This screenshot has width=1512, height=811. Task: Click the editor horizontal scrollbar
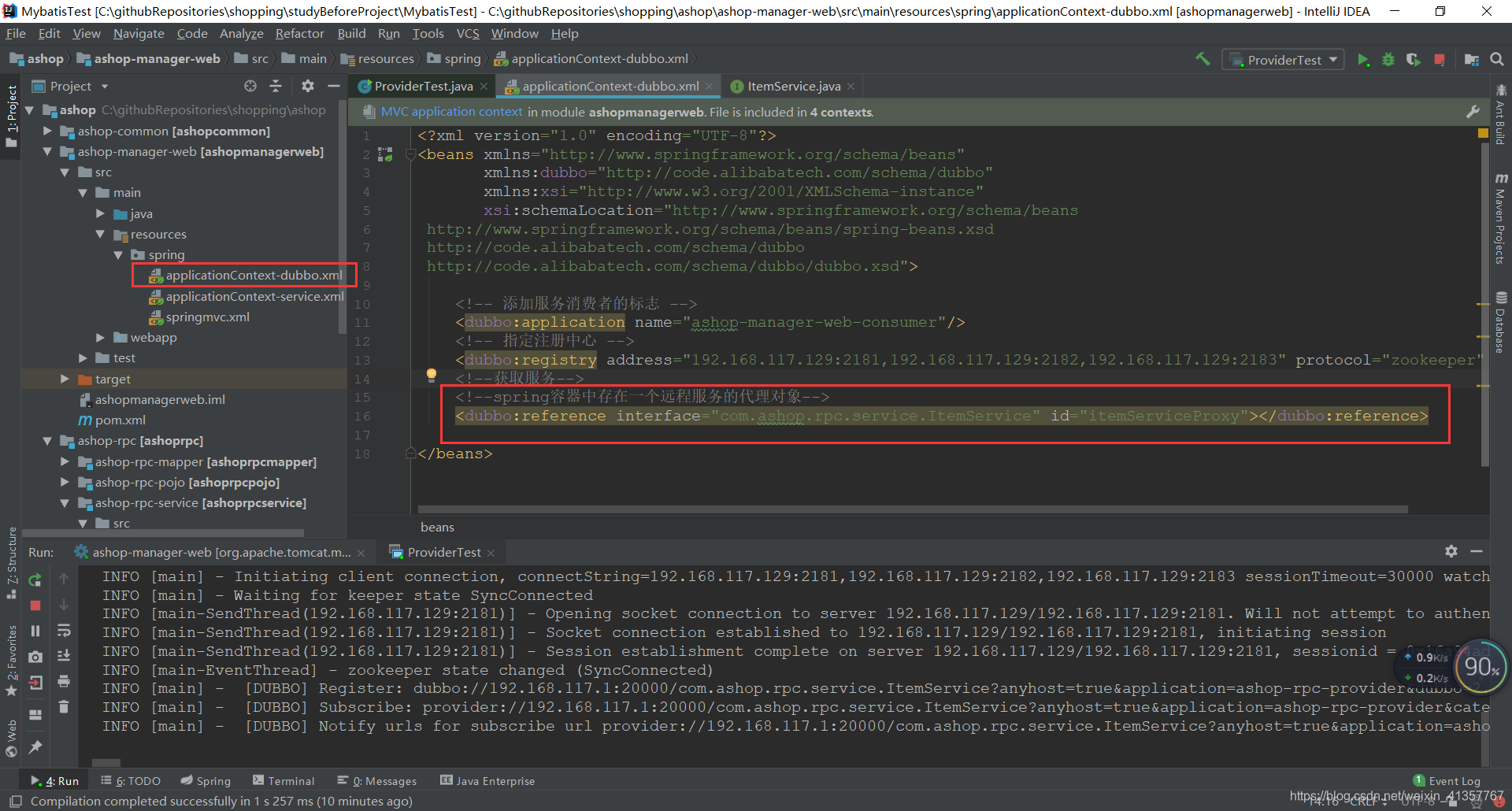[x=913, y=509]
